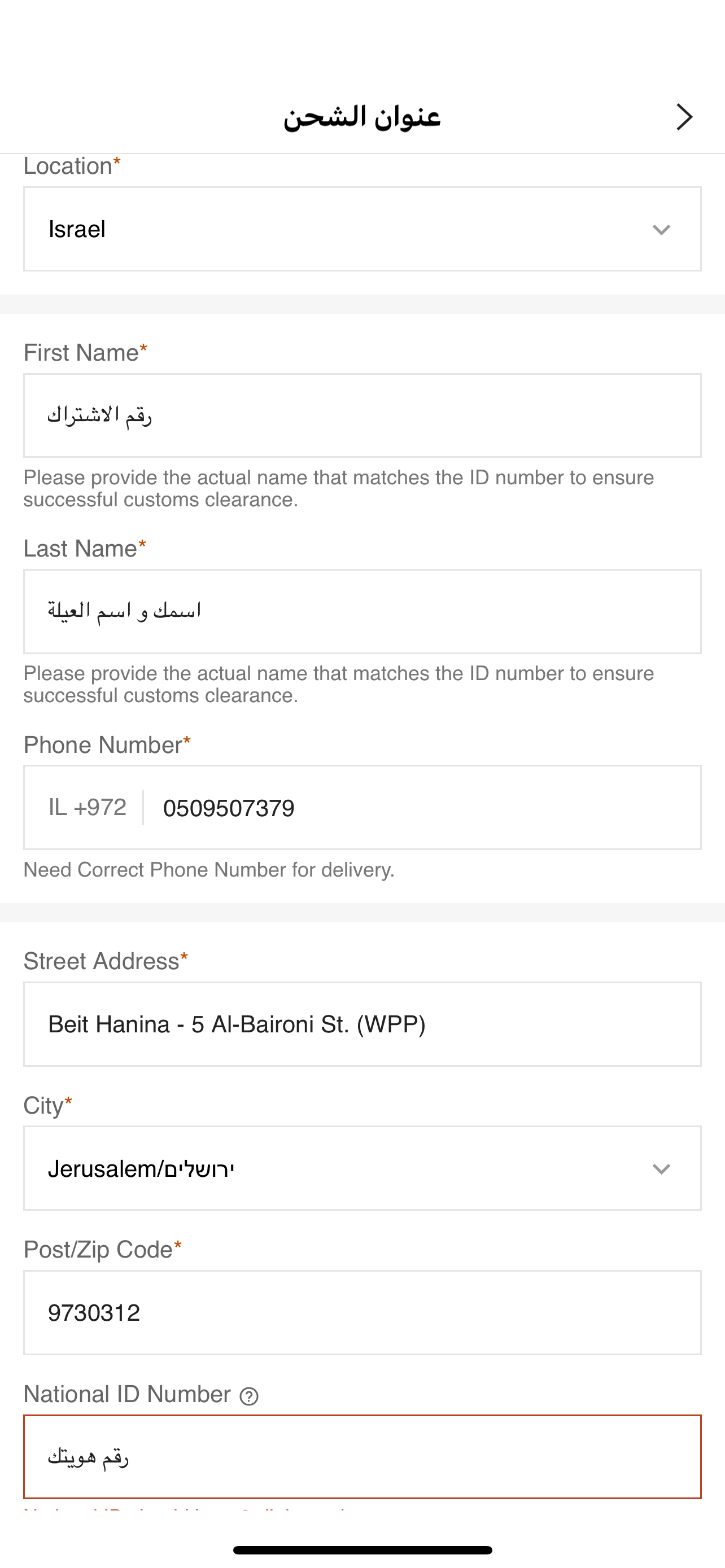Screen dimensions: 725x1568
Task: Tap the home indicator bar at the bottom
Action: pos(362,1550)
